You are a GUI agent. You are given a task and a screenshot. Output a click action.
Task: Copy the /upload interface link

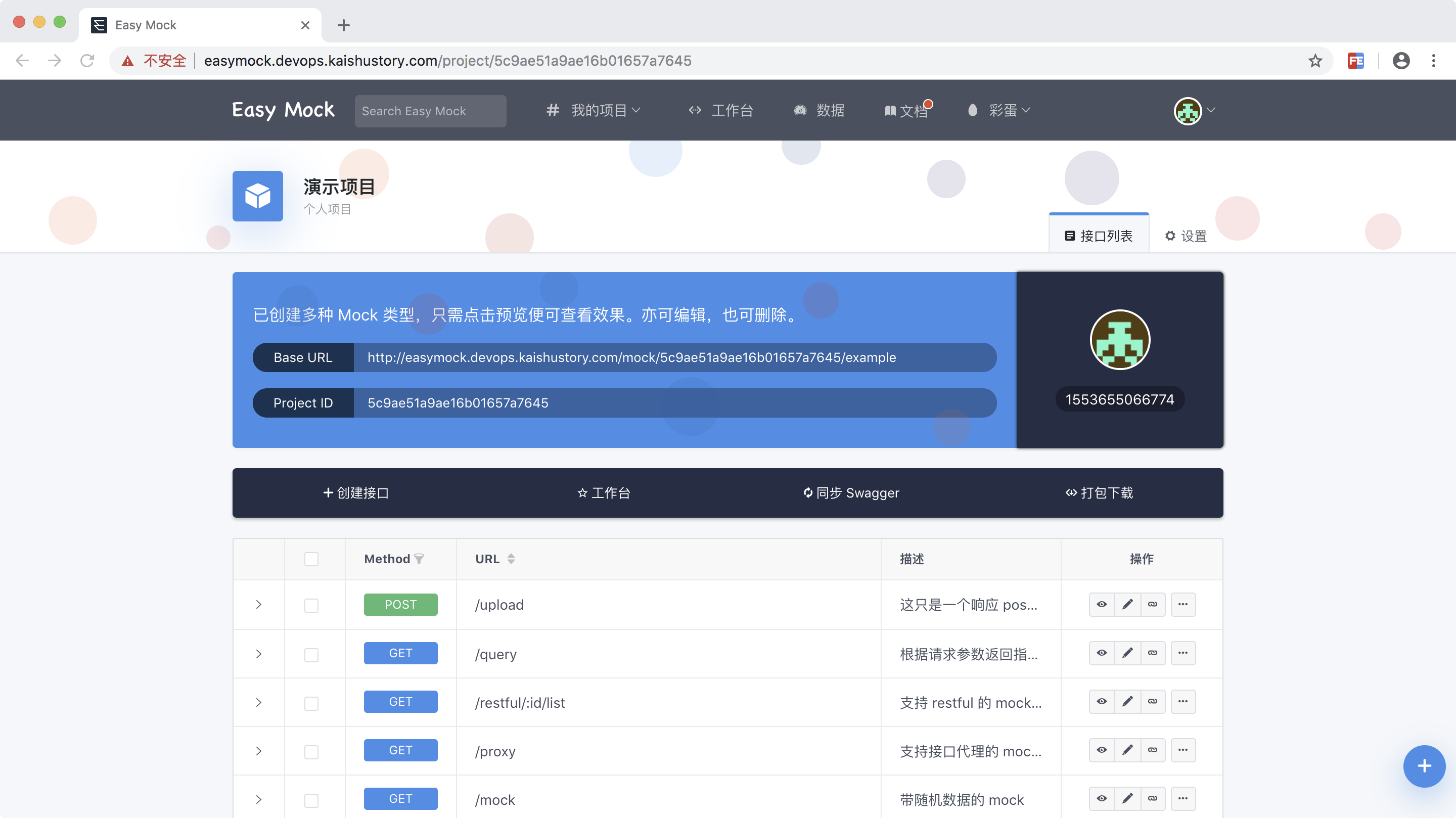pos(1153,604)
